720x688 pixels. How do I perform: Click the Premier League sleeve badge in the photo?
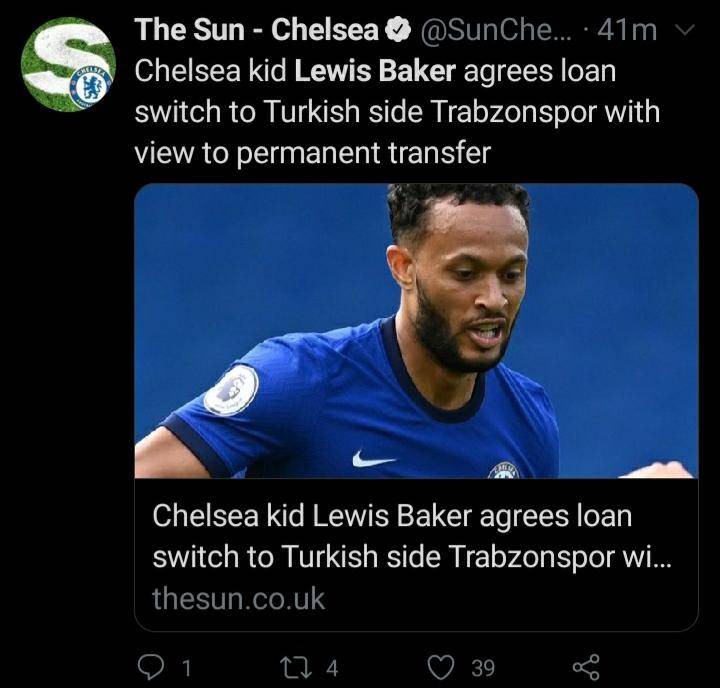point(231,389)
